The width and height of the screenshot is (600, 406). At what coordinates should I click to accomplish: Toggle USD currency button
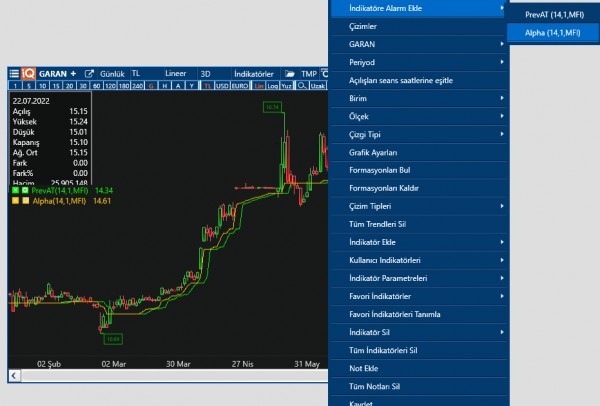click(222, 86)
